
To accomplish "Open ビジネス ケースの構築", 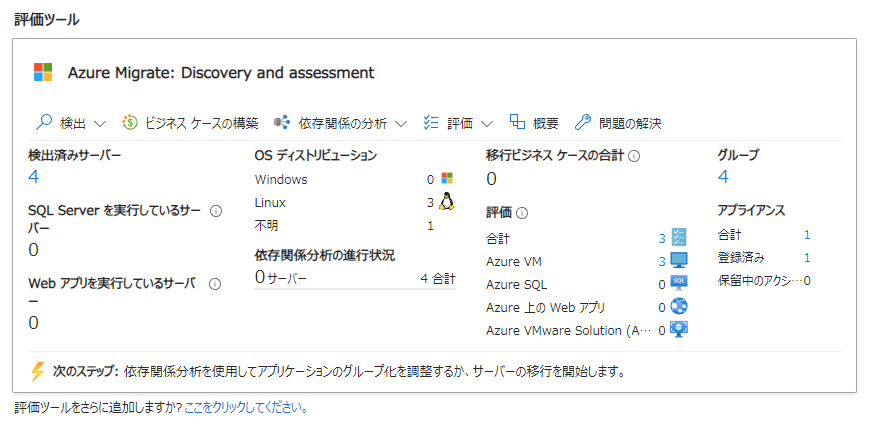I will tap(202, 123).
